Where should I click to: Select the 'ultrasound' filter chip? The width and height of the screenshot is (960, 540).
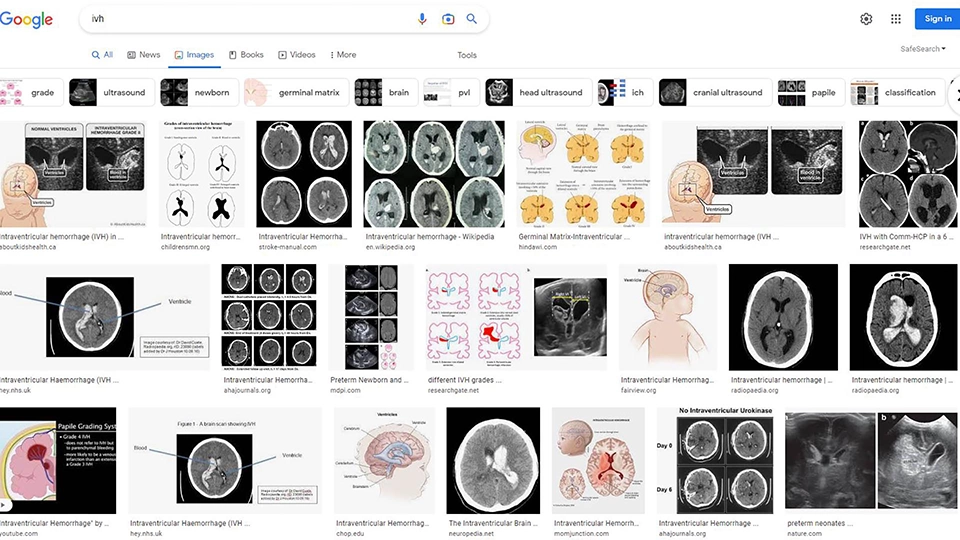point(111,92)
